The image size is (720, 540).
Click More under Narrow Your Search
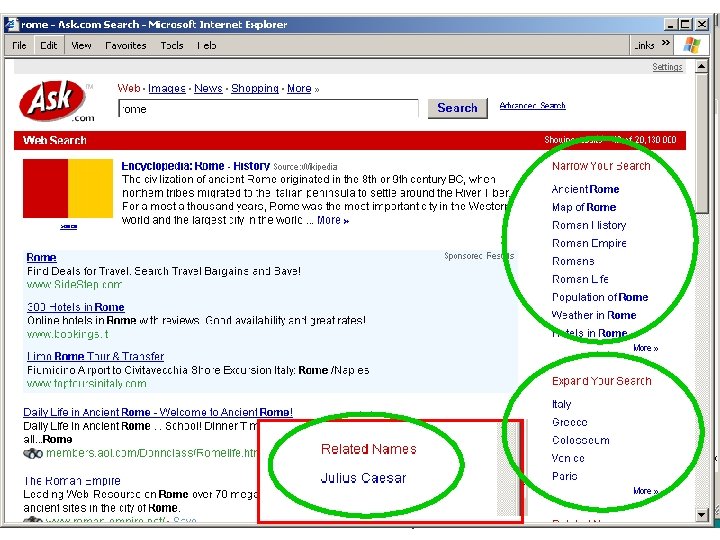[646, 348]
